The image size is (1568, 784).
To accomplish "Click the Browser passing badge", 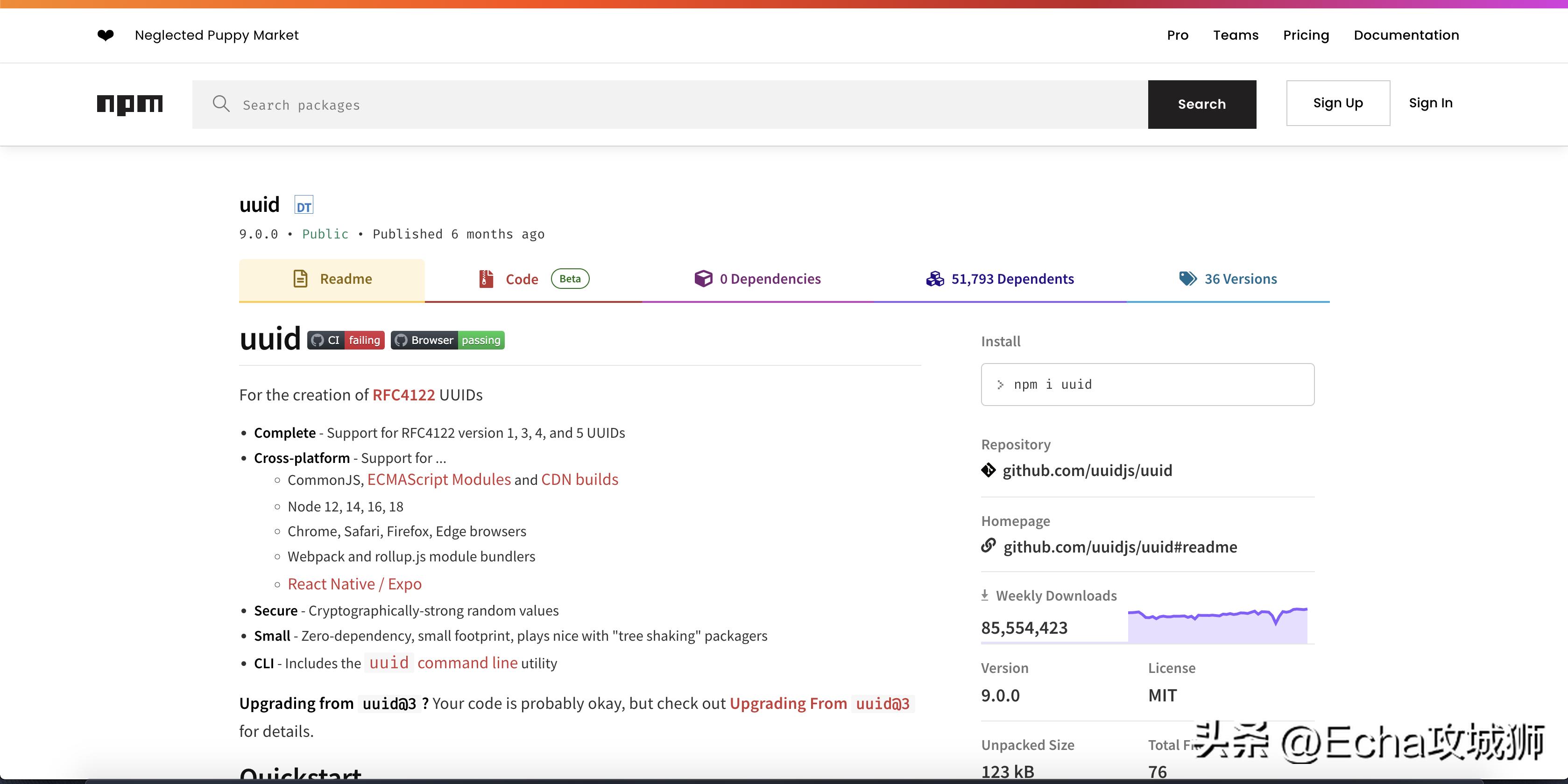I will (447, 340).
